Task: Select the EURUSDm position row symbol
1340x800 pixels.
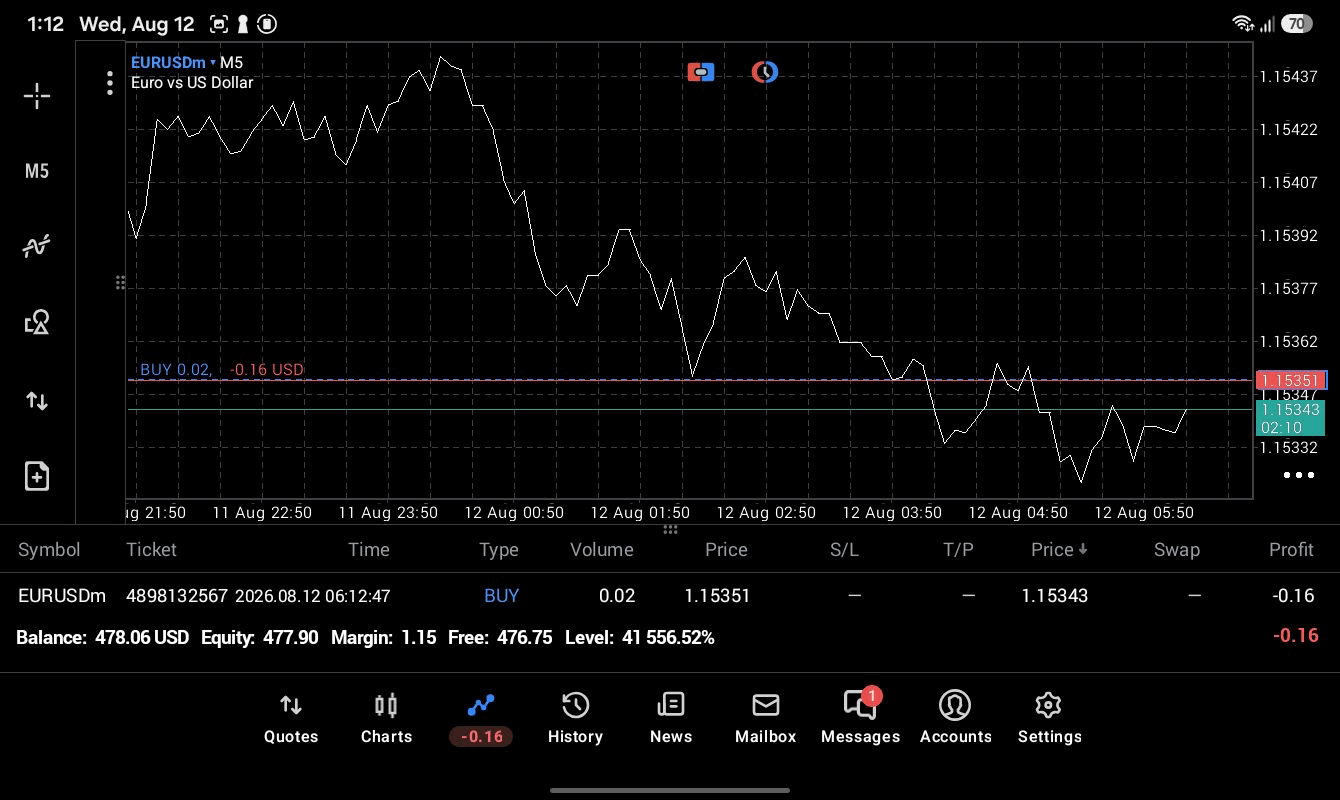Action: [62, 595]
